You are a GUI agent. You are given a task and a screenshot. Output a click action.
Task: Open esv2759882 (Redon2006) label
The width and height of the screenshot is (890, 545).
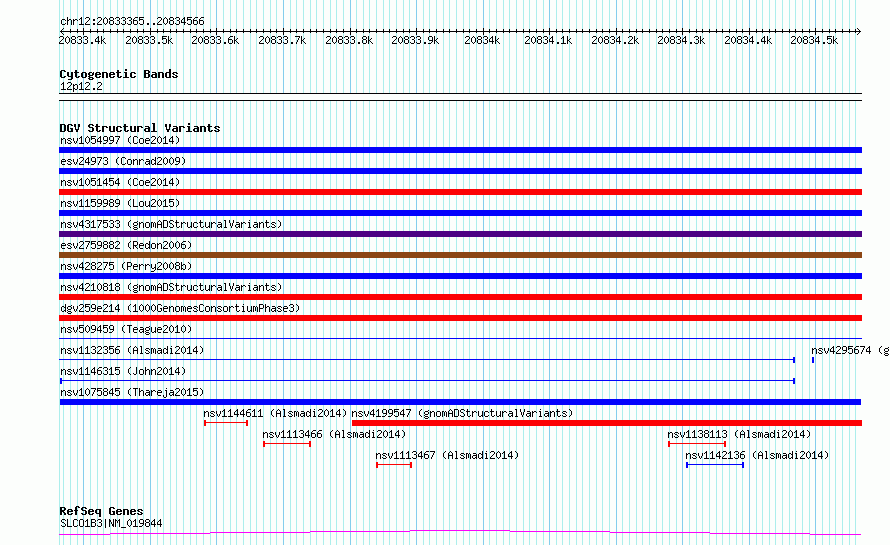(x=126, y=245)
